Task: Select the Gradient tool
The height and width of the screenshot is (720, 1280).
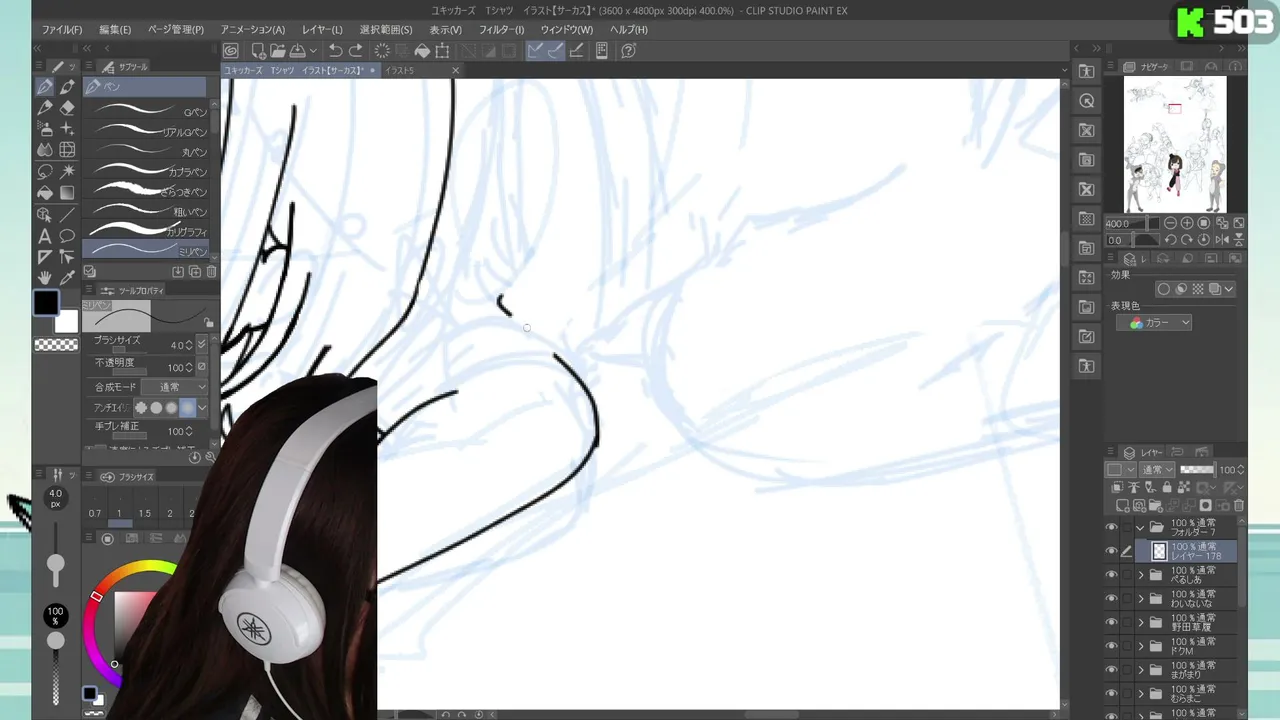Action: [x=67, y=192]
